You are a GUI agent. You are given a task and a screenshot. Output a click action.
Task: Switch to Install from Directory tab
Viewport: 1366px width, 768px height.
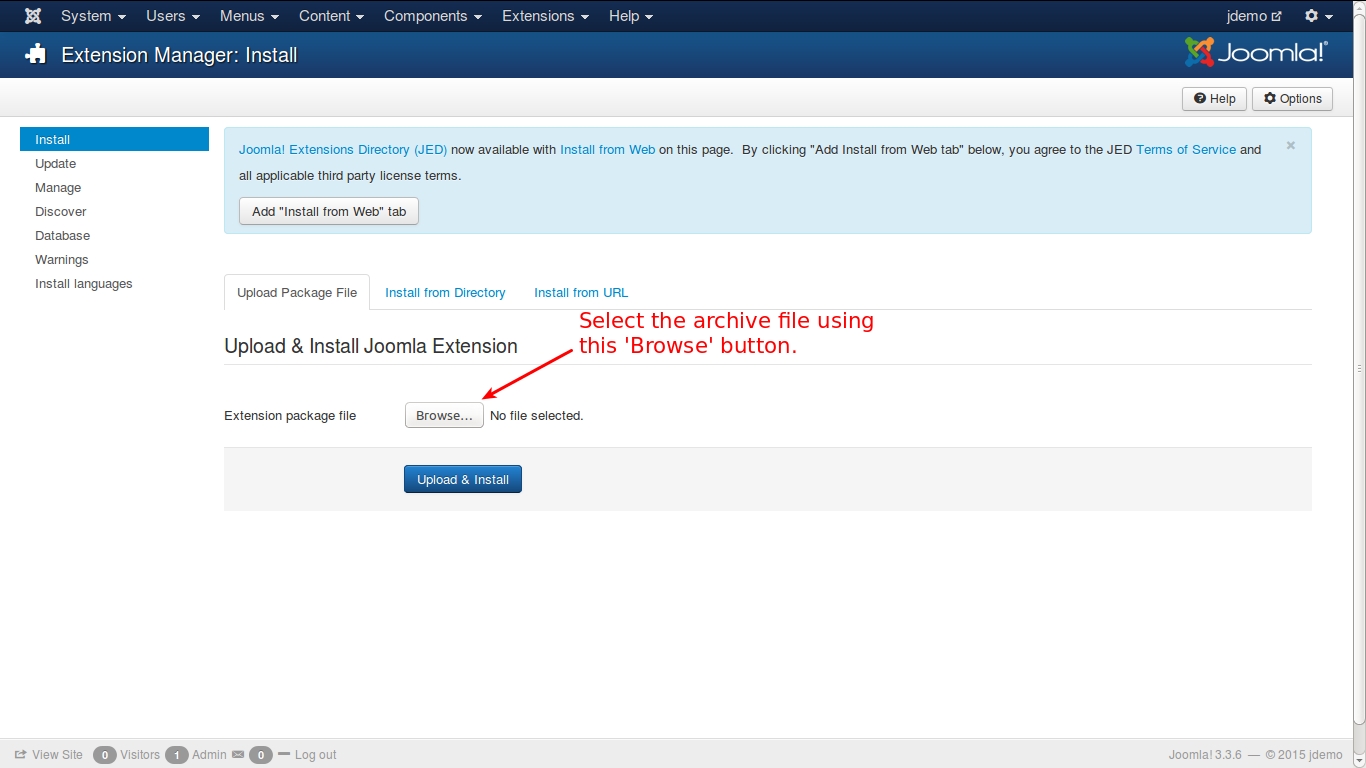coord(445,293)
